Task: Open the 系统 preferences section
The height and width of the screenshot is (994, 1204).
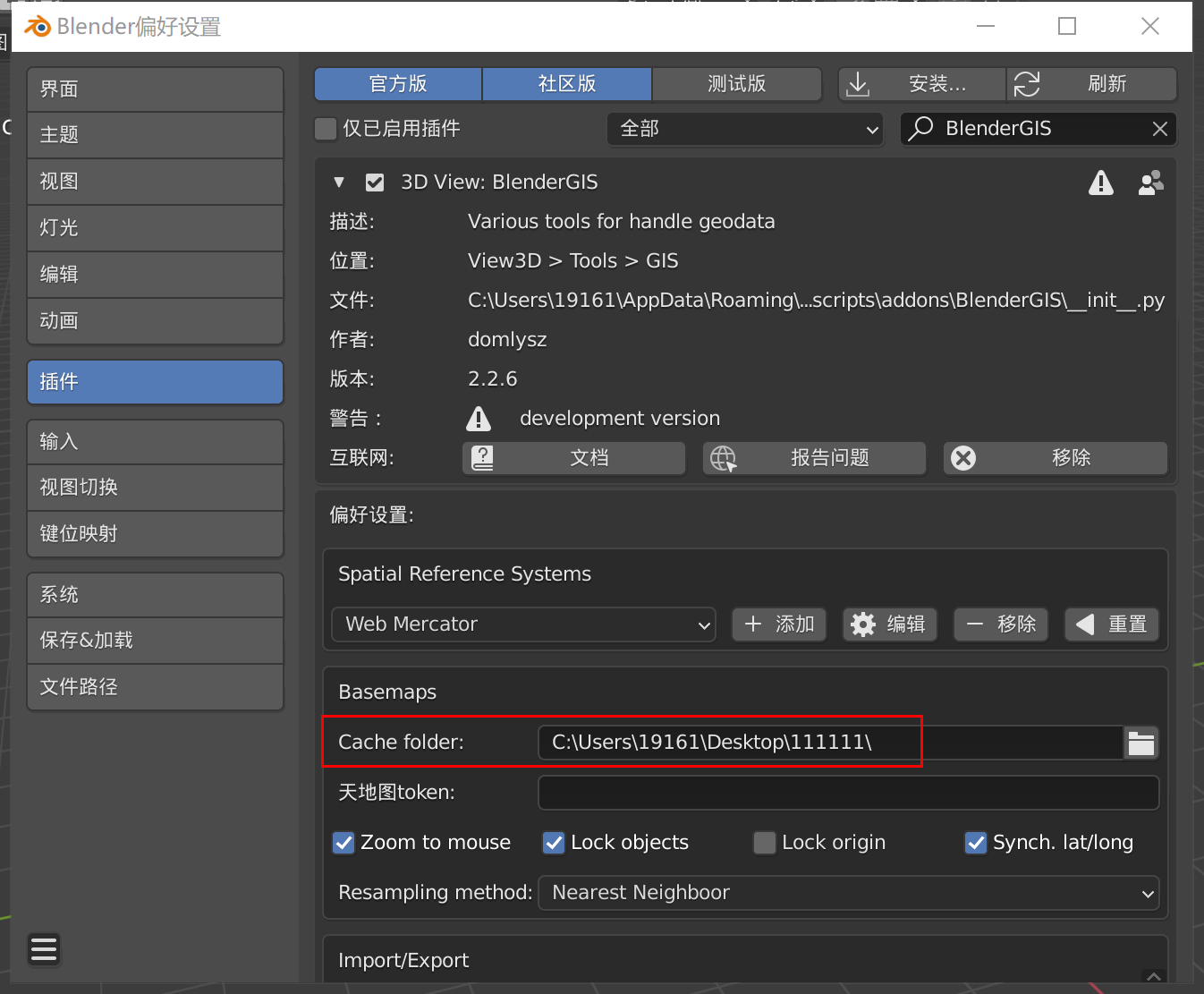Action: 156,595
